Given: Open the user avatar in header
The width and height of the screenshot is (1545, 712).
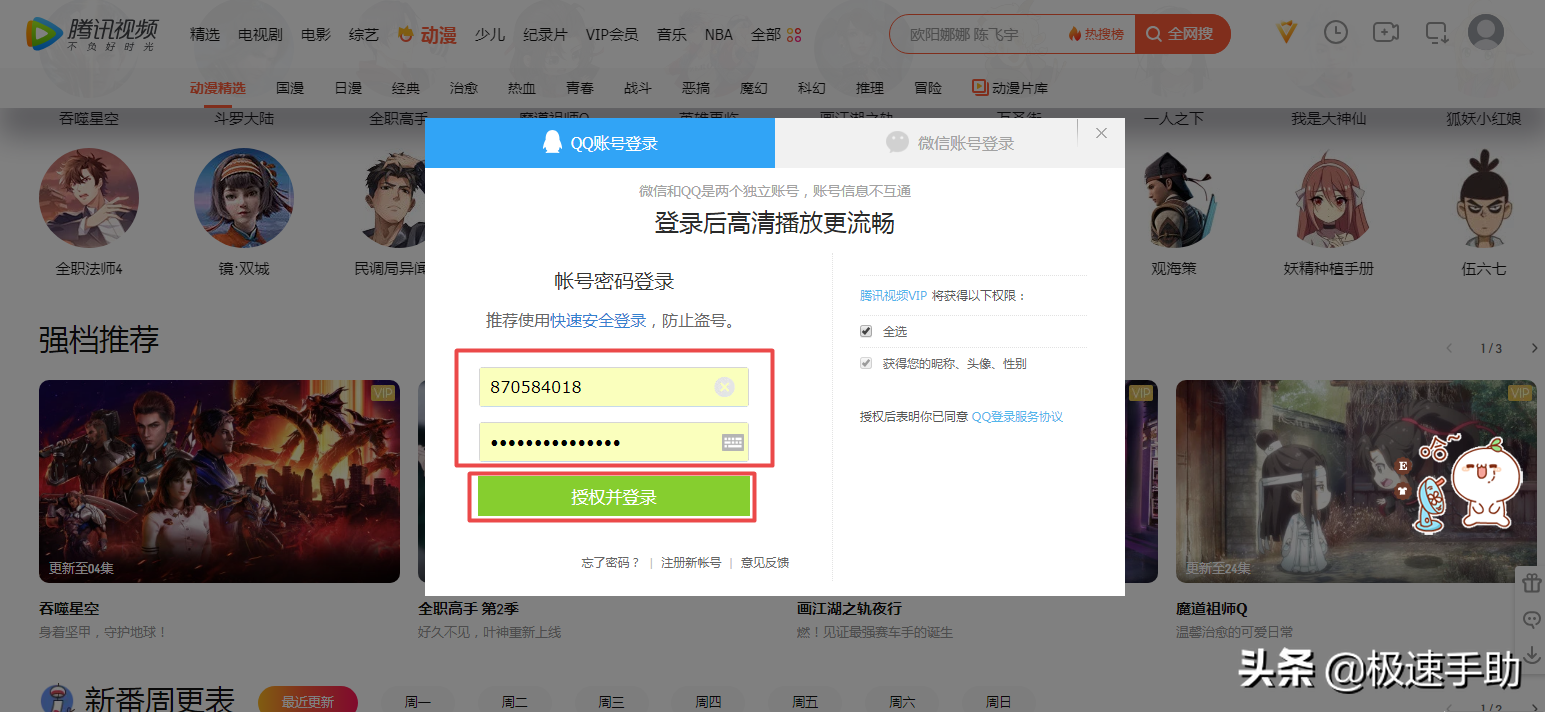Looking at the screenshot, I should coord(1486,32).
